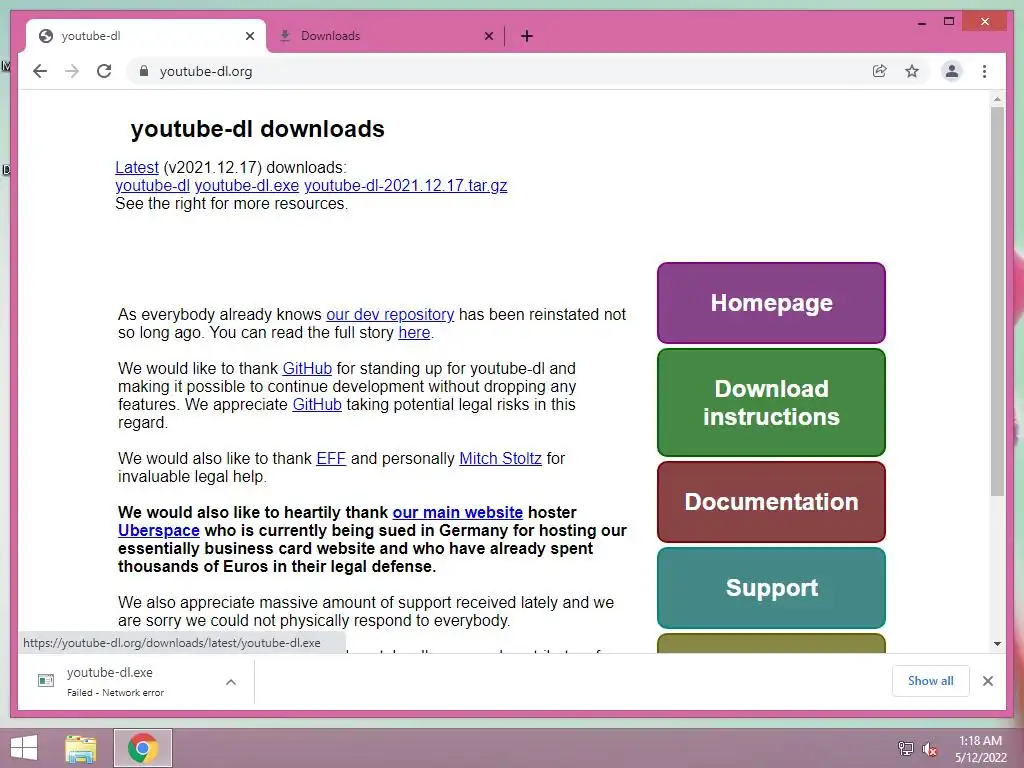This screenshot has height=768, width=1024.
Task: Click the forward navigation arrow
Action: click(x=72, y=71)
